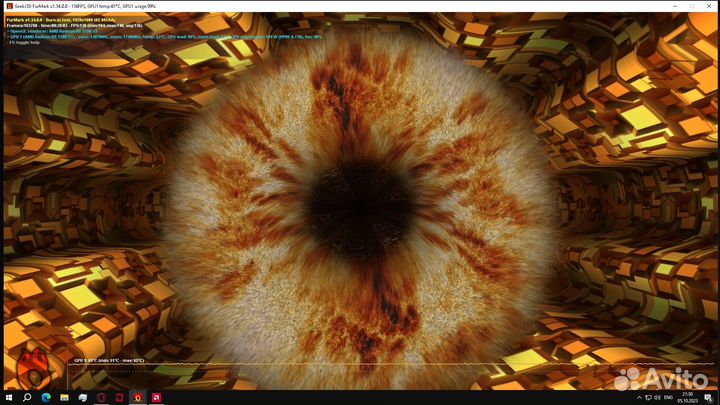Image resolution: width=720 pixels, height=405 pixels.
Task: Click the FurMark icon in the title bar
Action: 9,6
